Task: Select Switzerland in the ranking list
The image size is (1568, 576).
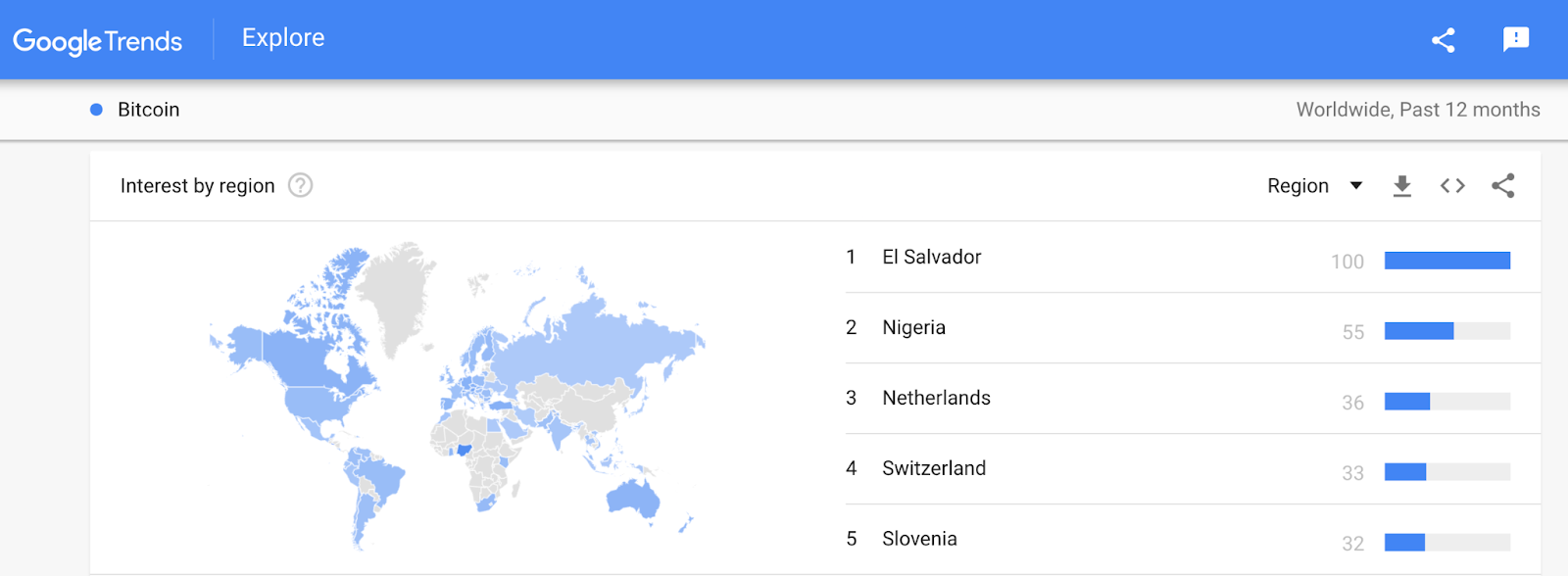Action: (933, 469)
